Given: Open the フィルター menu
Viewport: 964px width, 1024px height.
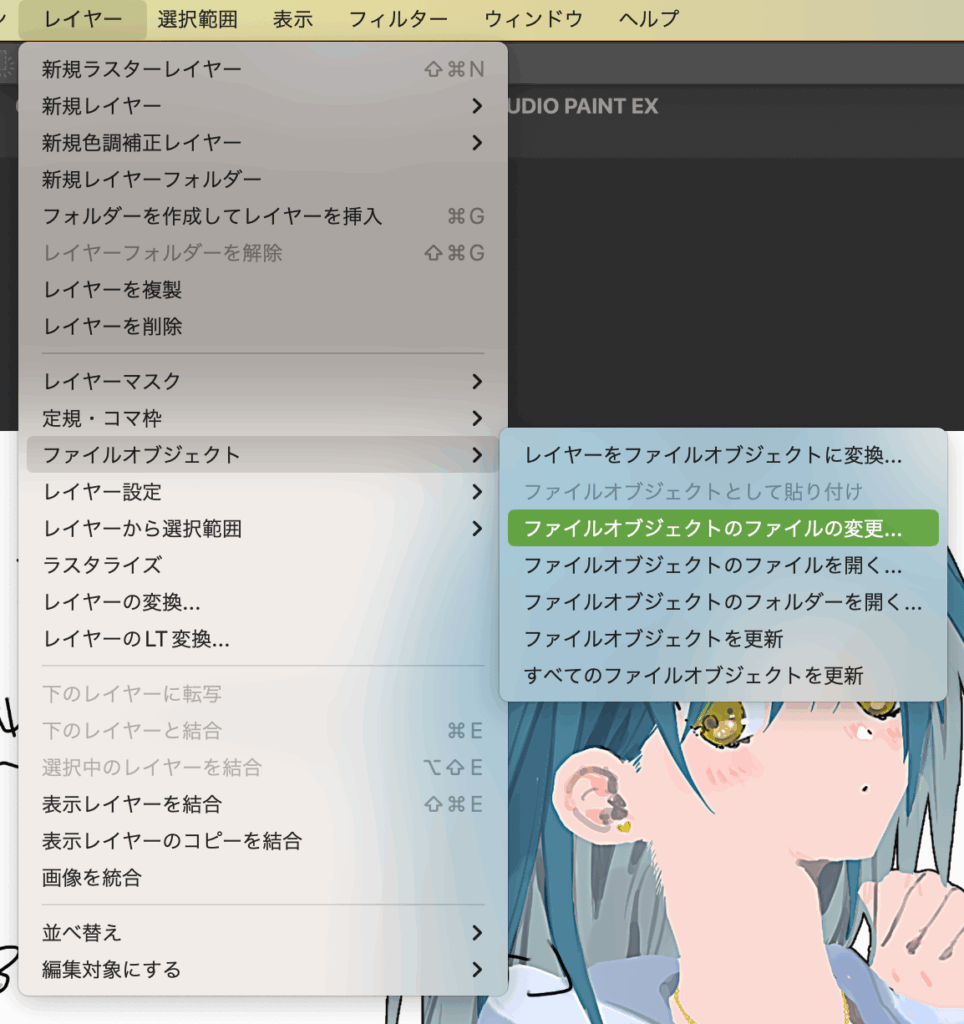Looking at the screenshot, I should (x=398, y=20).
